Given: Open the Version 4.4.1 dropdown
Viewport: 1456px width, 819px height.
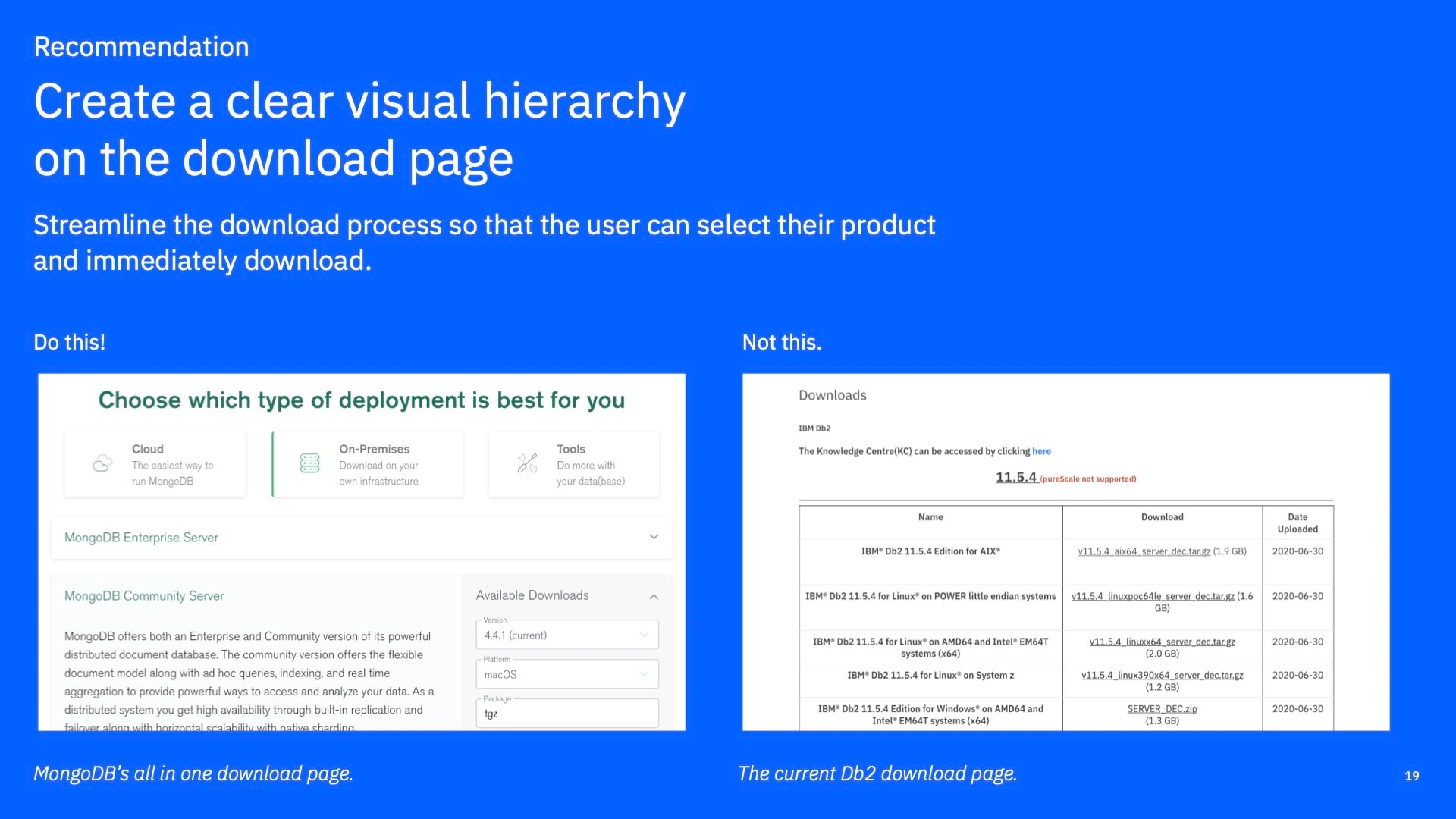Looking at the screenshot, I should tap(566, 635).
